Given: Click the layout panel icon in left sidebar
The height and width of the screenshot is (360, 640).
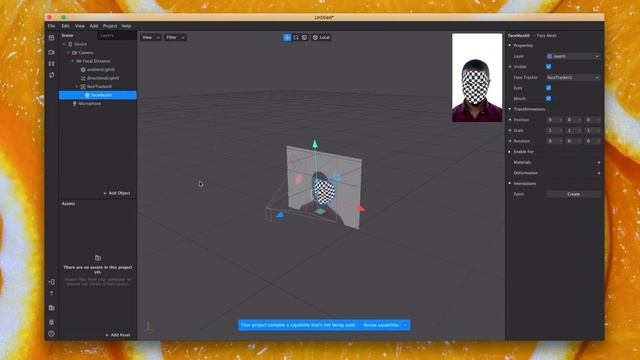Looking at the screenshot, I should pyautogui.click(x=51, y=38).
